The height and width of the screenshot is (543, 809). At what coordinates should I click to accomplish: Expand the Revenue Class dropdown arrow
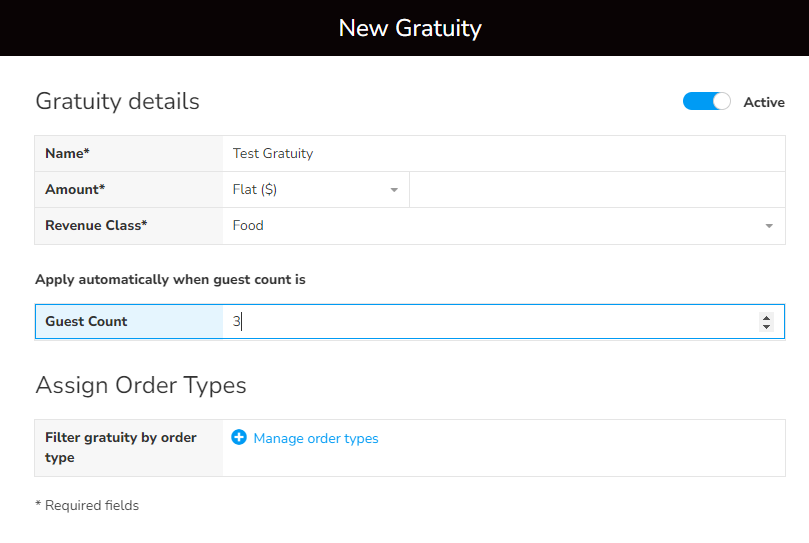tap(769, 226)
